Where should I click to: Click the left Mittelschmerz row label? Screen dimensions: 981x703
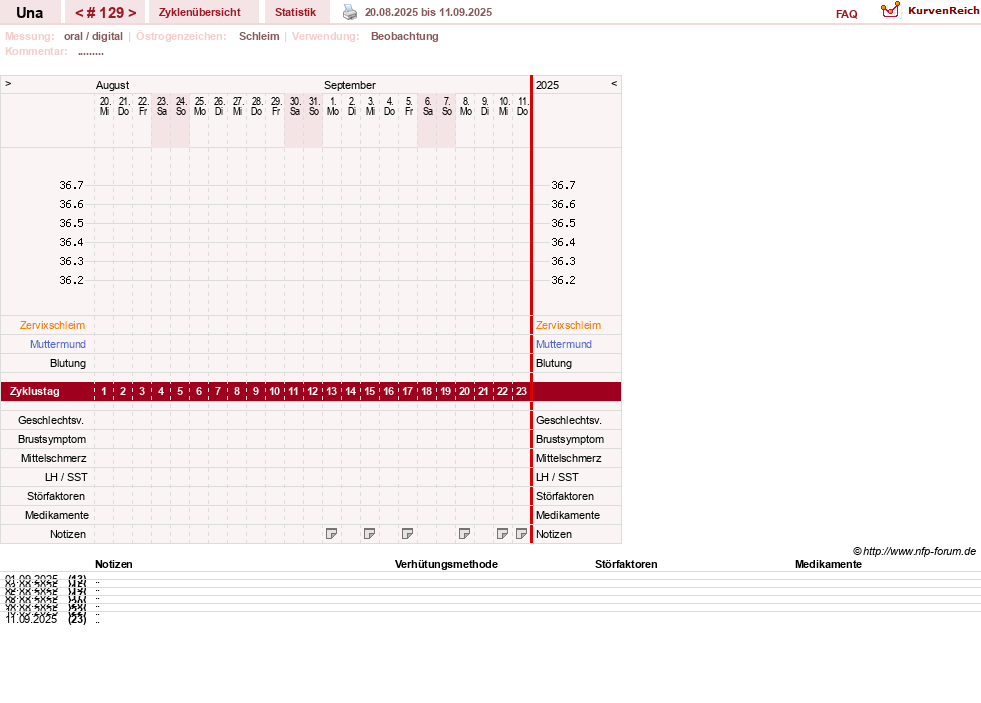pos(54,458)
